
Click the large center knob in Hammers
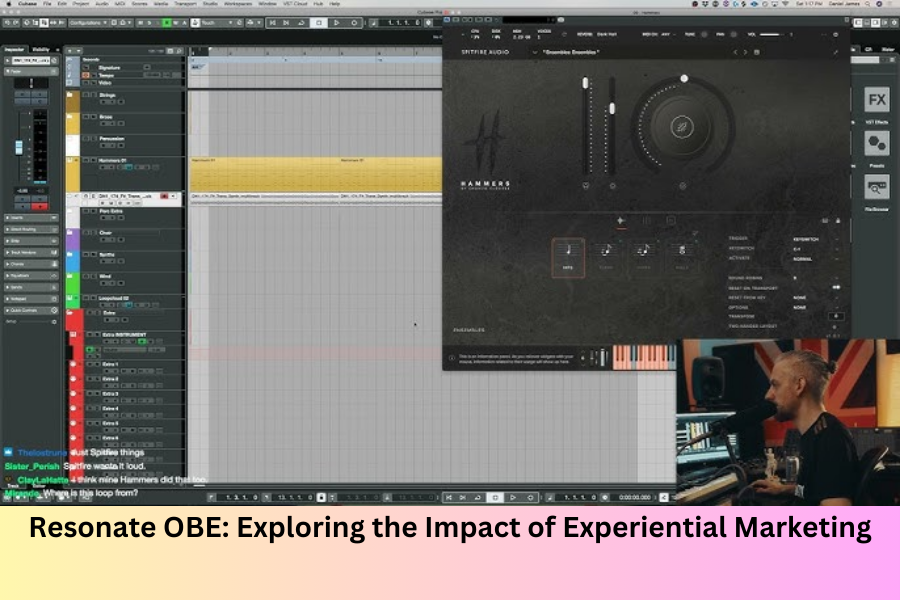point(682,127)
